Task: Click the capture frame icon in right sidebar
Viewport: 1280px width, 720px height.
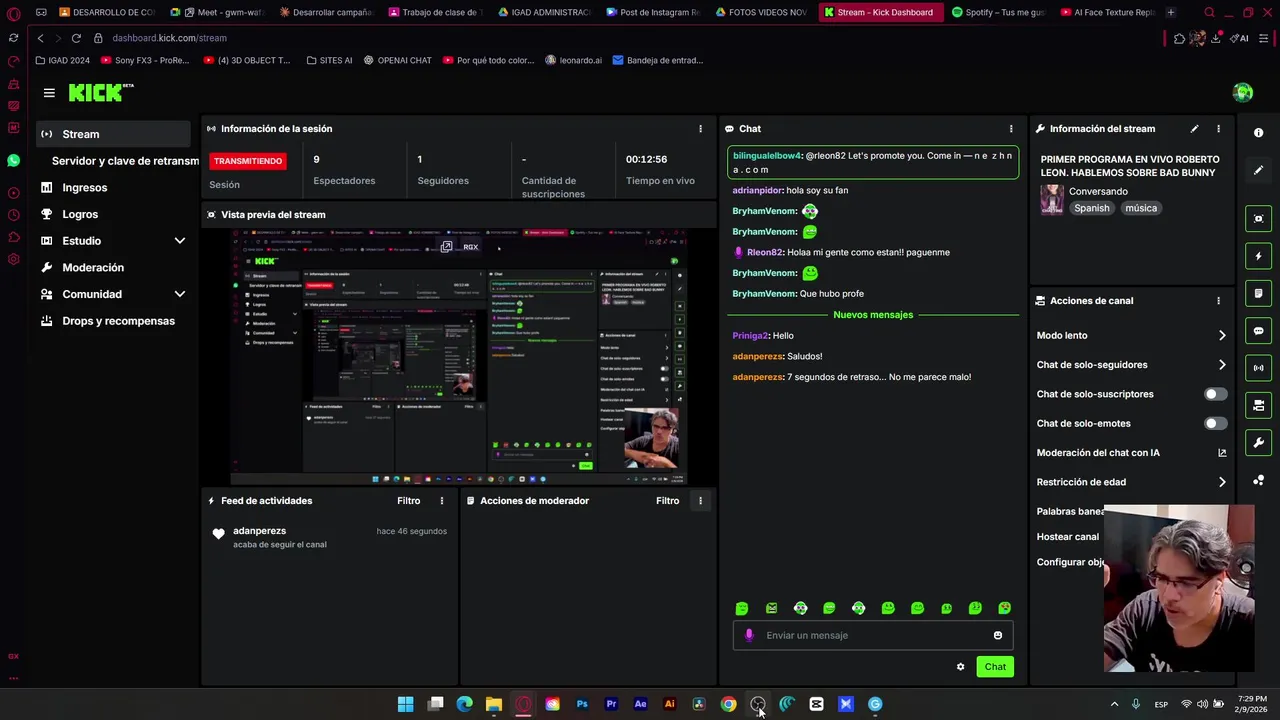Action: tap(1258, 219)
